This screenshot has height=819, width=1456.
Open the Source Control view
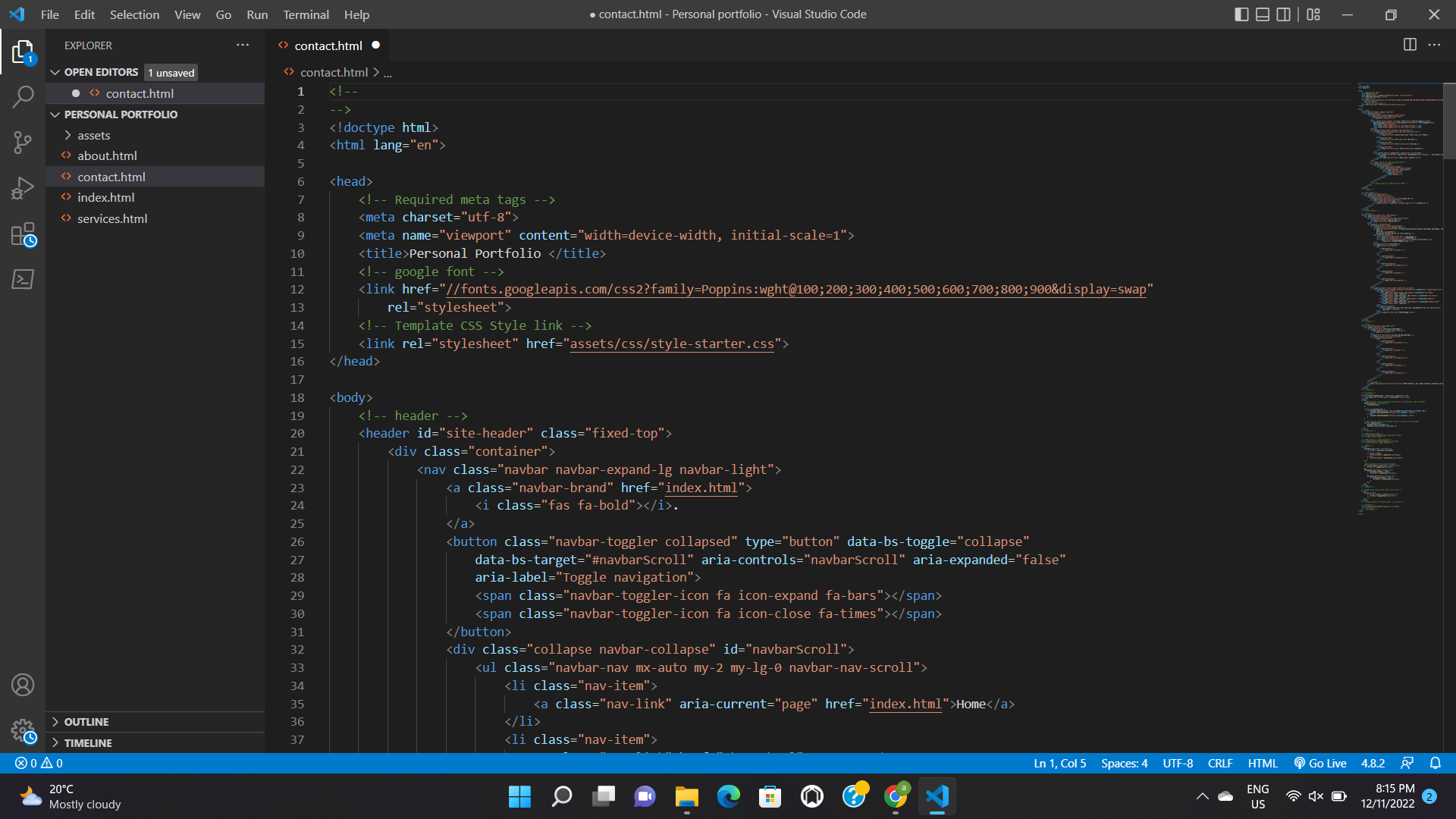tap(23, 142)
